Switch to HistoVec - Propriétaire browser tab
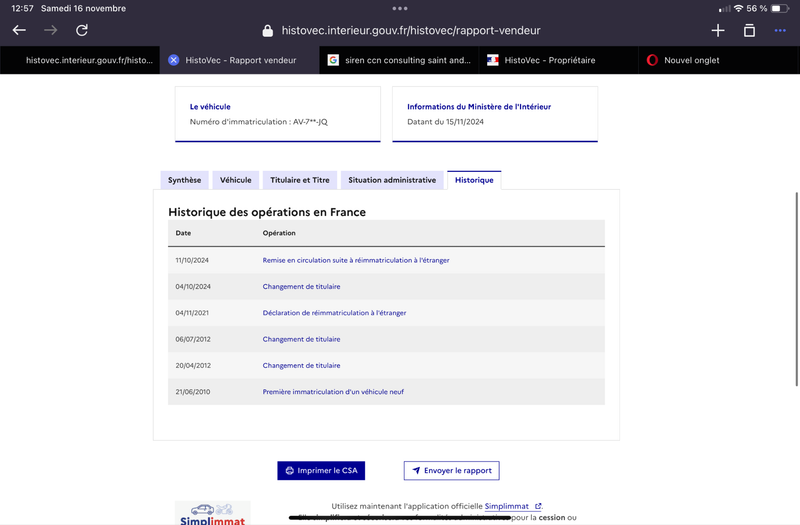This screenshot has width=800, height=525. 559,60
